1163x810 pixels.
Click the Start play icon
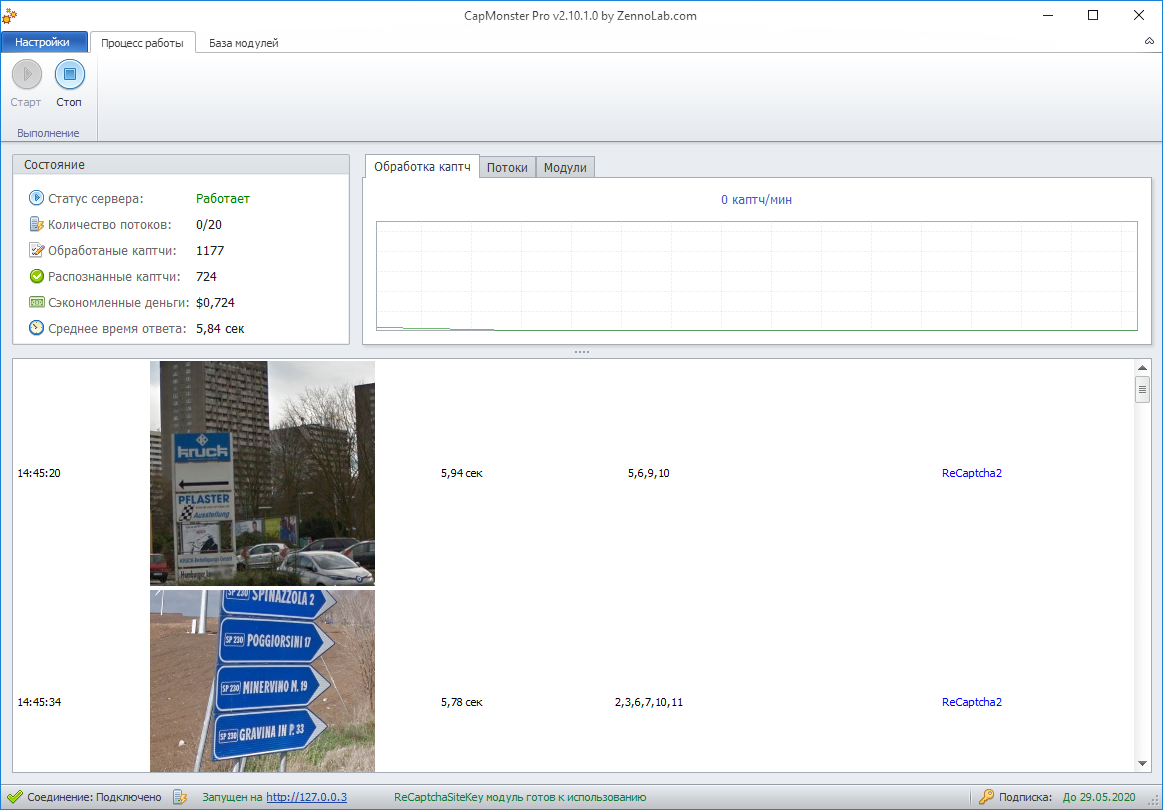tap(27, 74)
